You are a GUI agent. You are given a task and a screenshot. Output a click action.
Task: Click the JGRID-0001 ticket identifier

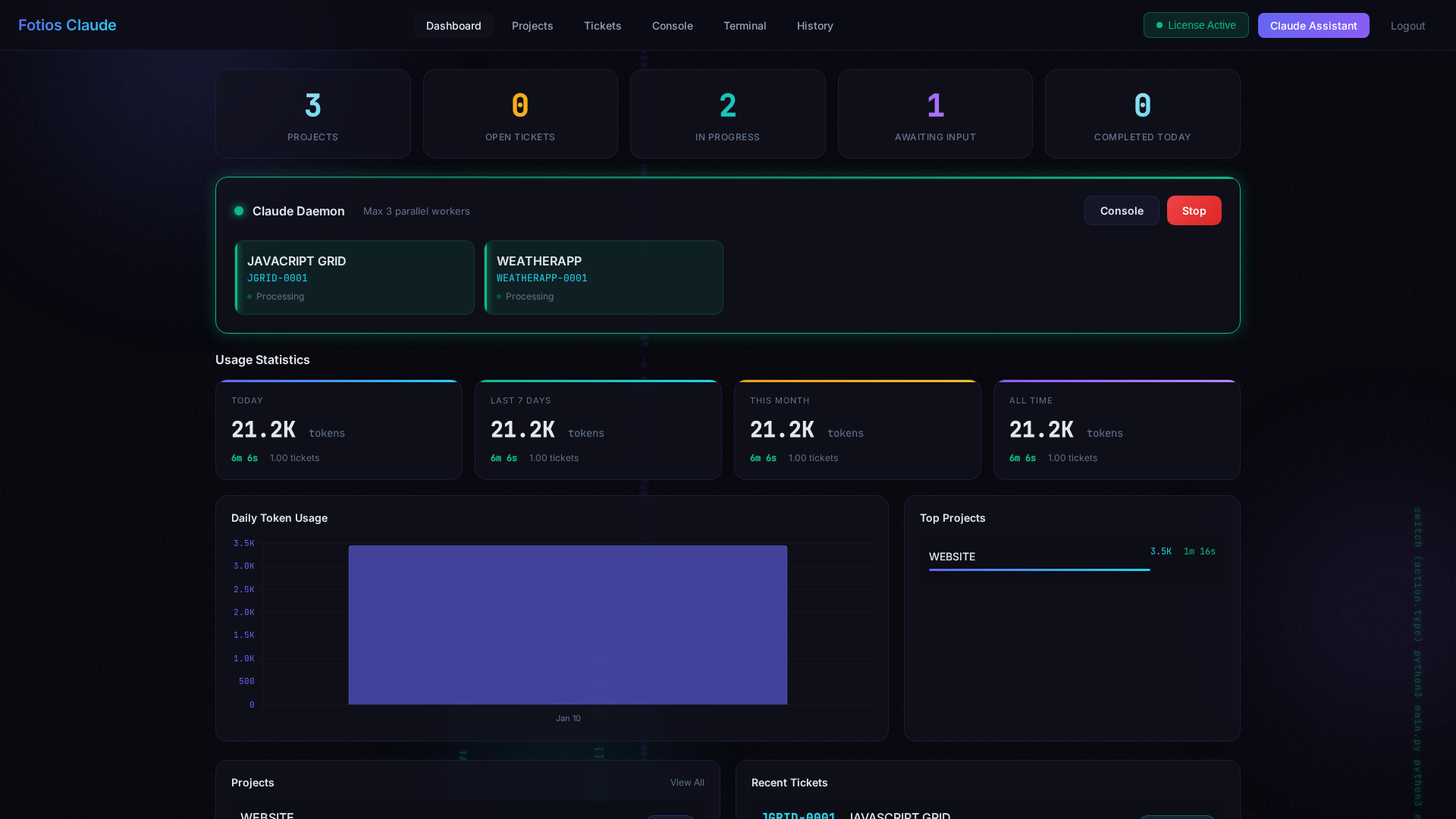(278, 278)
